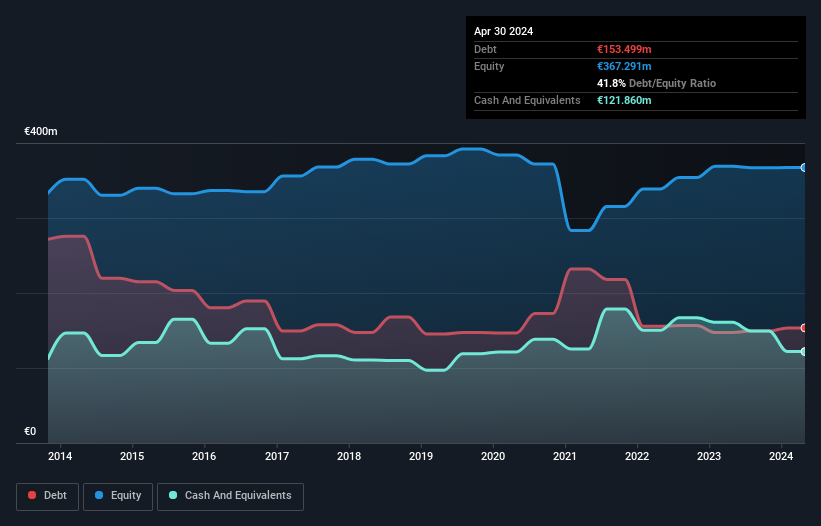The width and height of the screenshot is (821, 526).
Task: Click the 2014 x-axis label
Action: coord(60,456)
